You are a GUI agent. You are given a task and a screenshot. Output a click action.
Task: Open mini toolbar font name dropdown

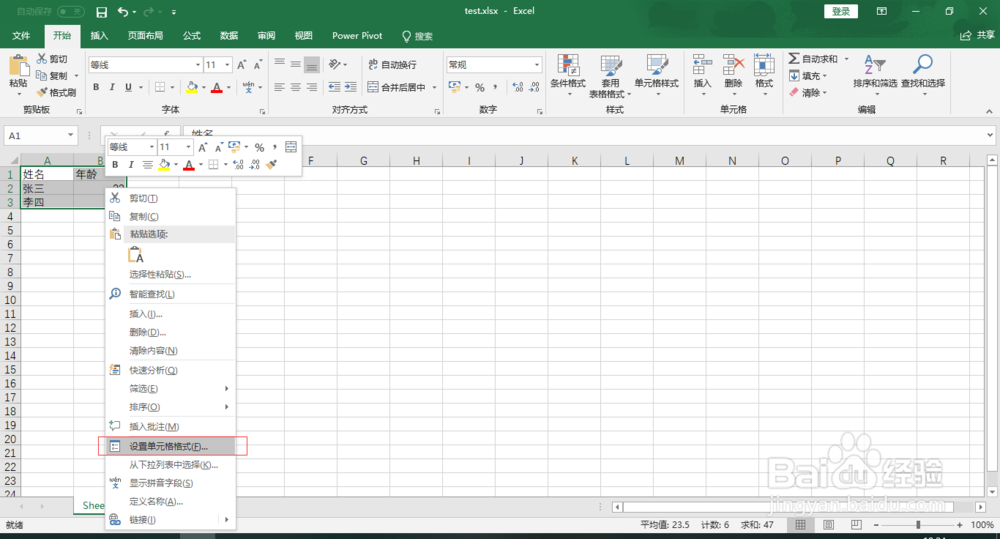click(x=152, y=147)
